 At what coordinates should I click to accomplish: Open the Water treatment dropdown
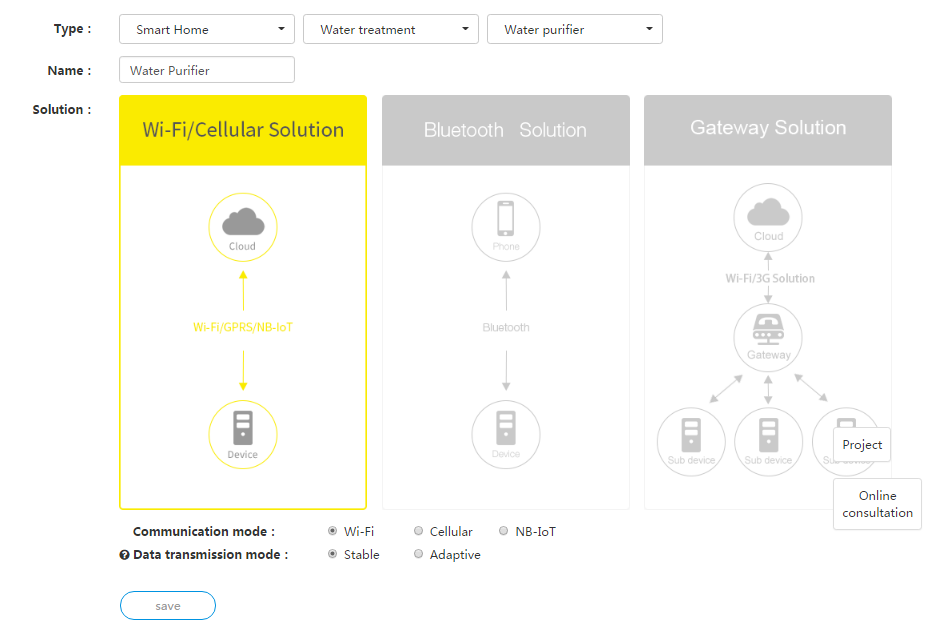pyautogui.click(x=390, y=29)
